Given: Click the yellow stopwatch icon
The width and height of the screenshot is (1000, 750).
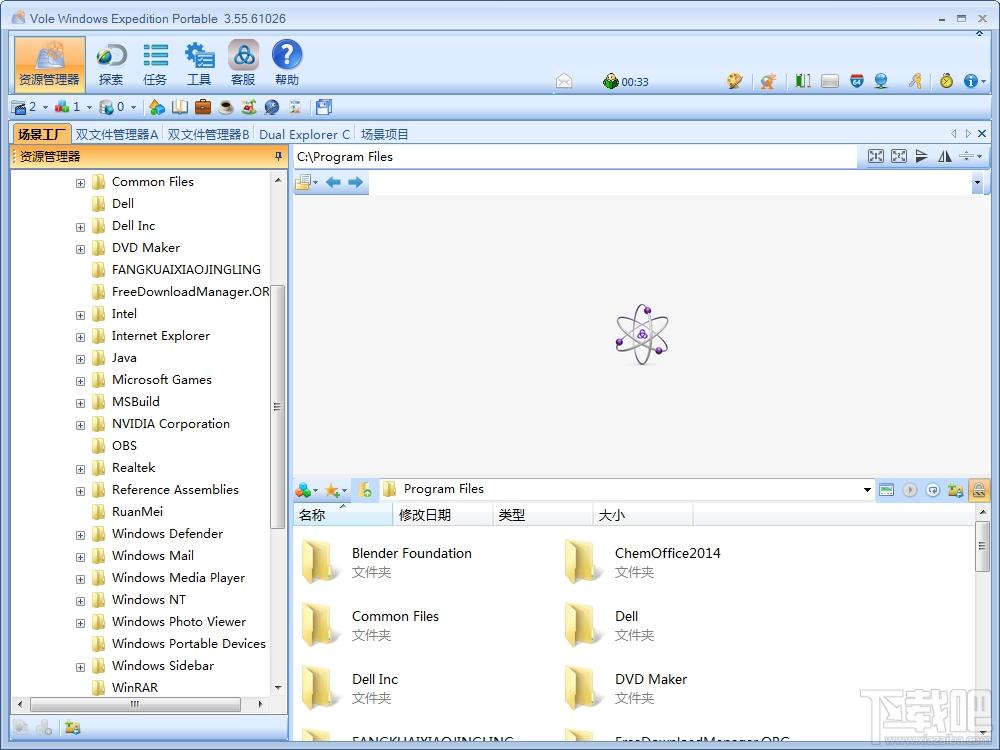Looking at the screenshot, I should [946, 81].
